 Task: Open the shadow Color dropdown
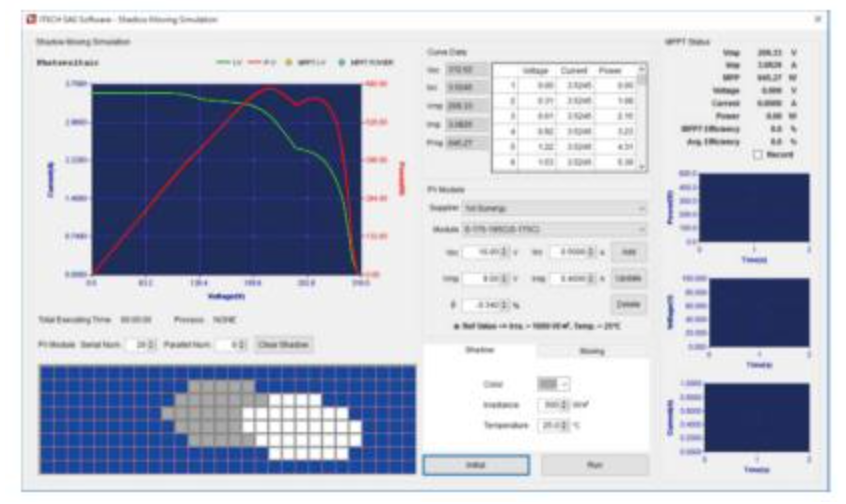[x=554, y=384]
